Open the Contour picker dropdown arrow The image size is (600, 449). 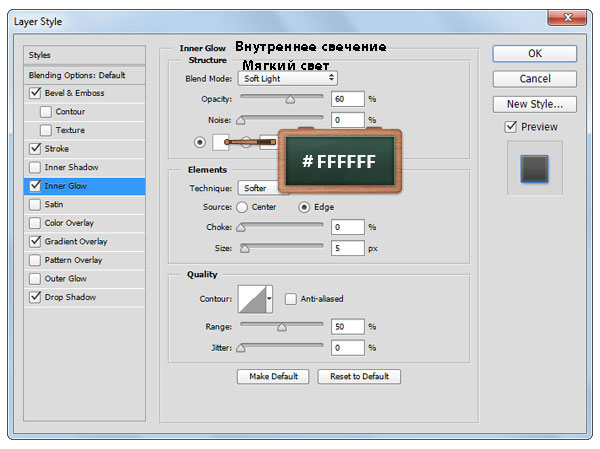[269, 299]
